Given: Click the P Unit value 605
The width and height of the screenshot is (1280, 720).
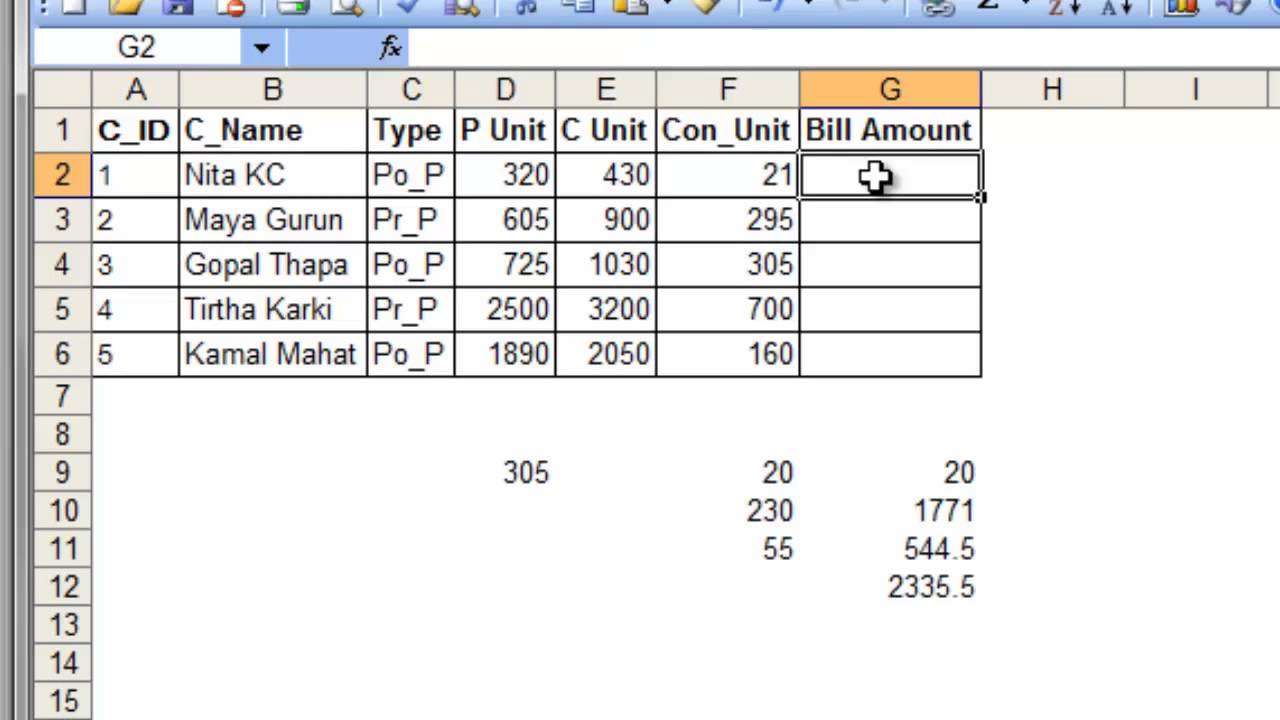Looking at the screenshot, I should [x=505, y=220].
